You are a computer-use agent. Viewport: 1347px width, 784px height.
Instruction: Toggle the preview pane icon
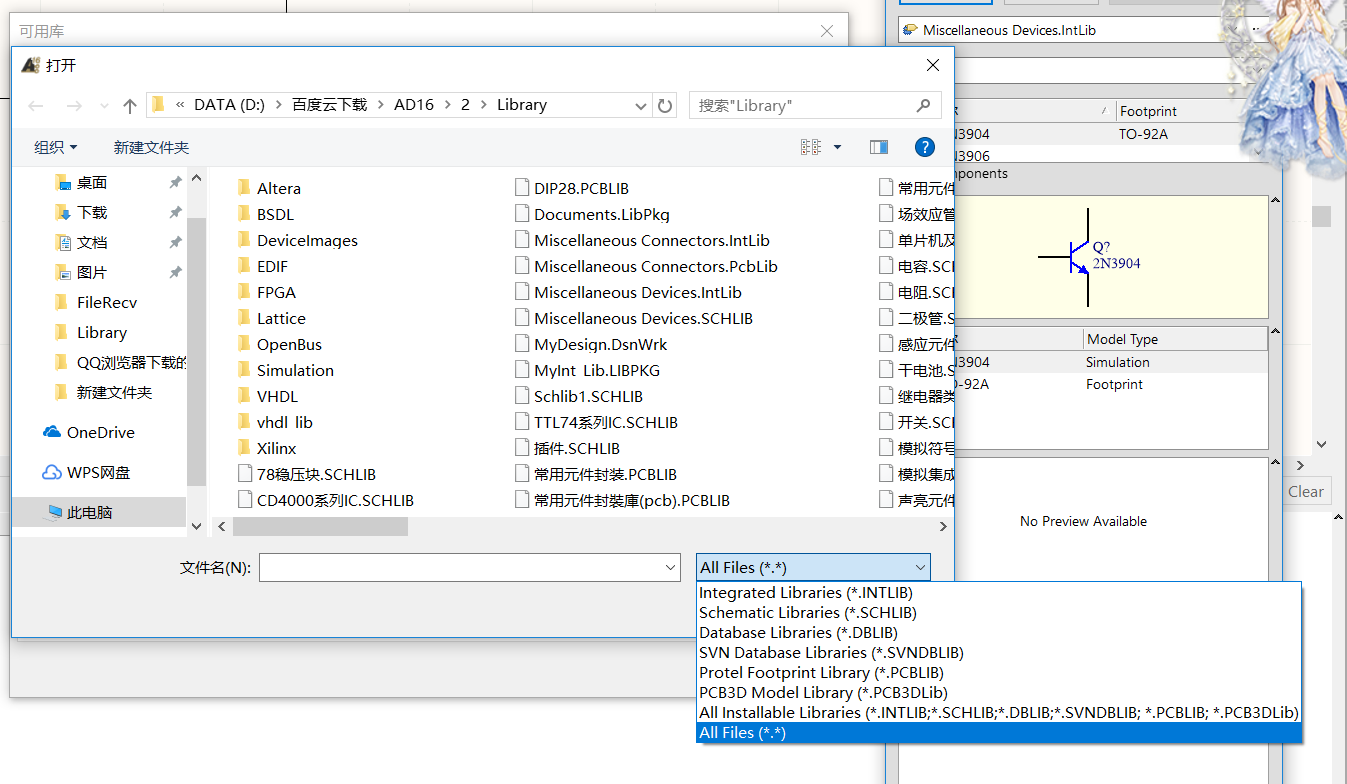coord(878,146)
